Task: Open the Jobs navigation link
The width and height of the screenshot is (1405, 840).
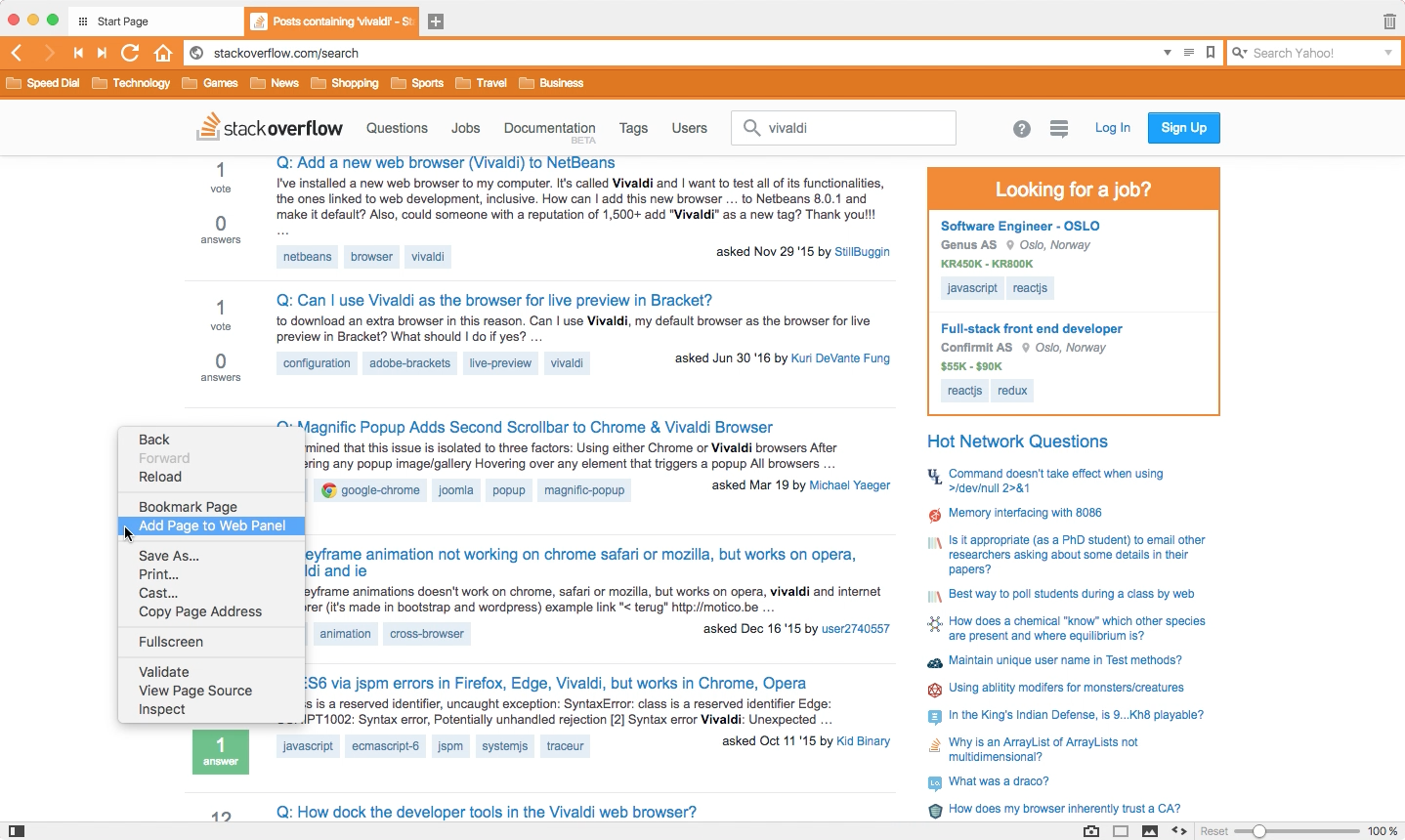Action: [x=466, y=128]
